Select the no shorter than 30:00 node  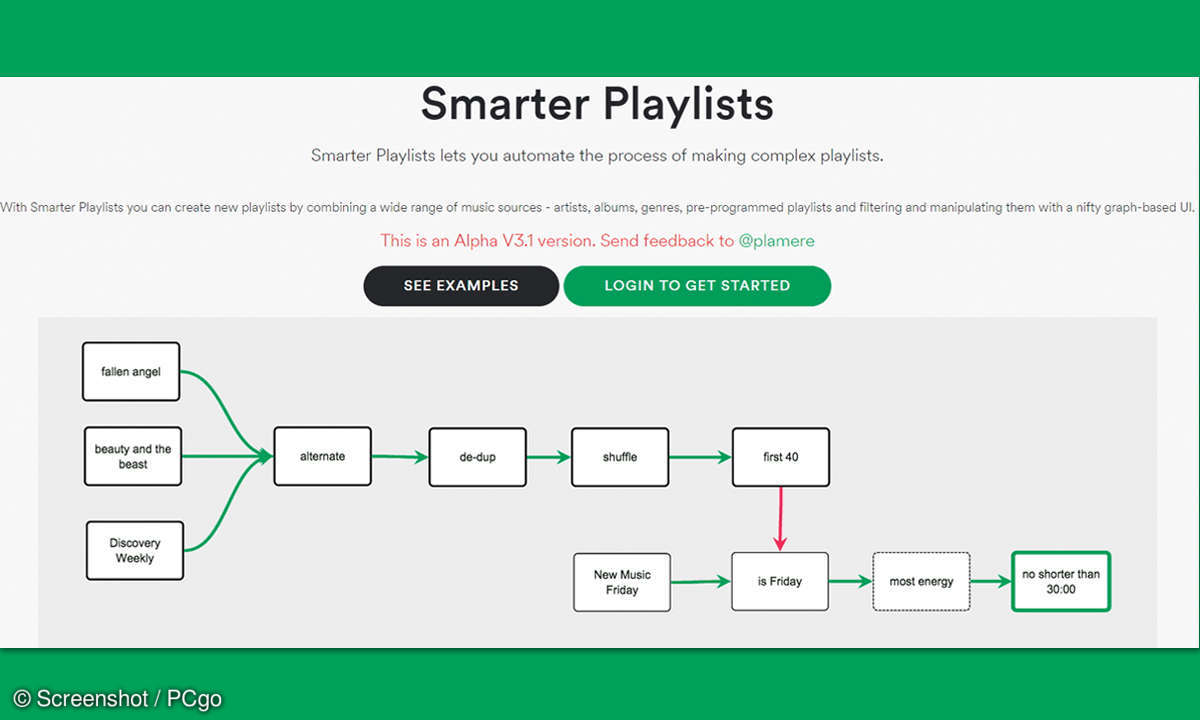(1061, 582)
